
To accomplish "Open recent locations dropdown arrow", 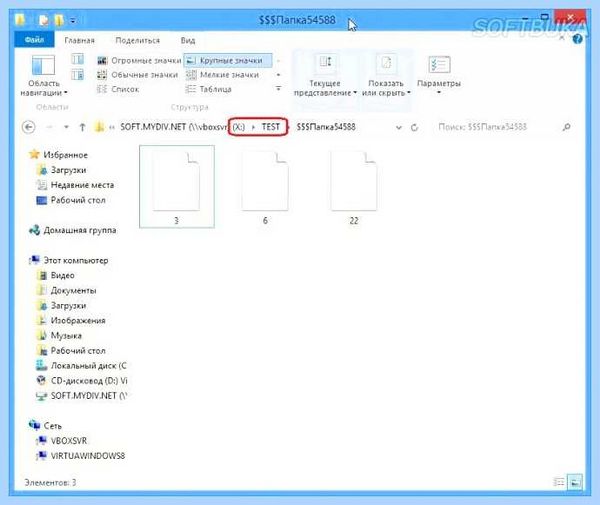I will tap(66, 127).
